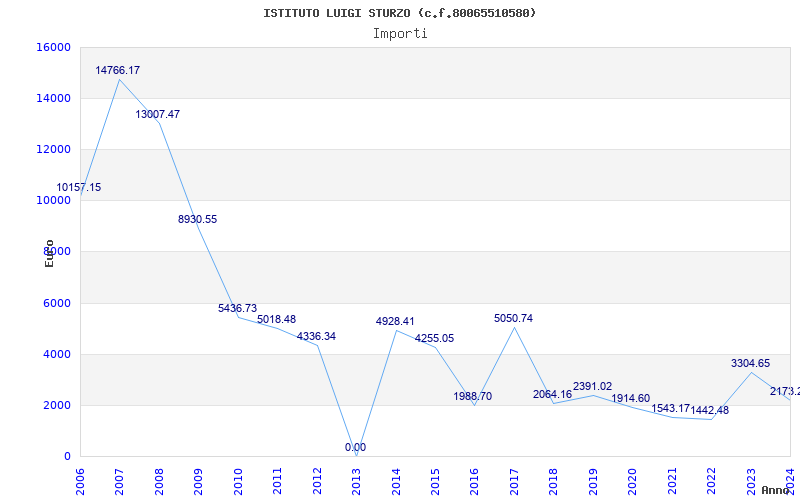Screen dimensions: 800x500
Task: Select the 14766.17 data label
Action: (x=117, y=70)
